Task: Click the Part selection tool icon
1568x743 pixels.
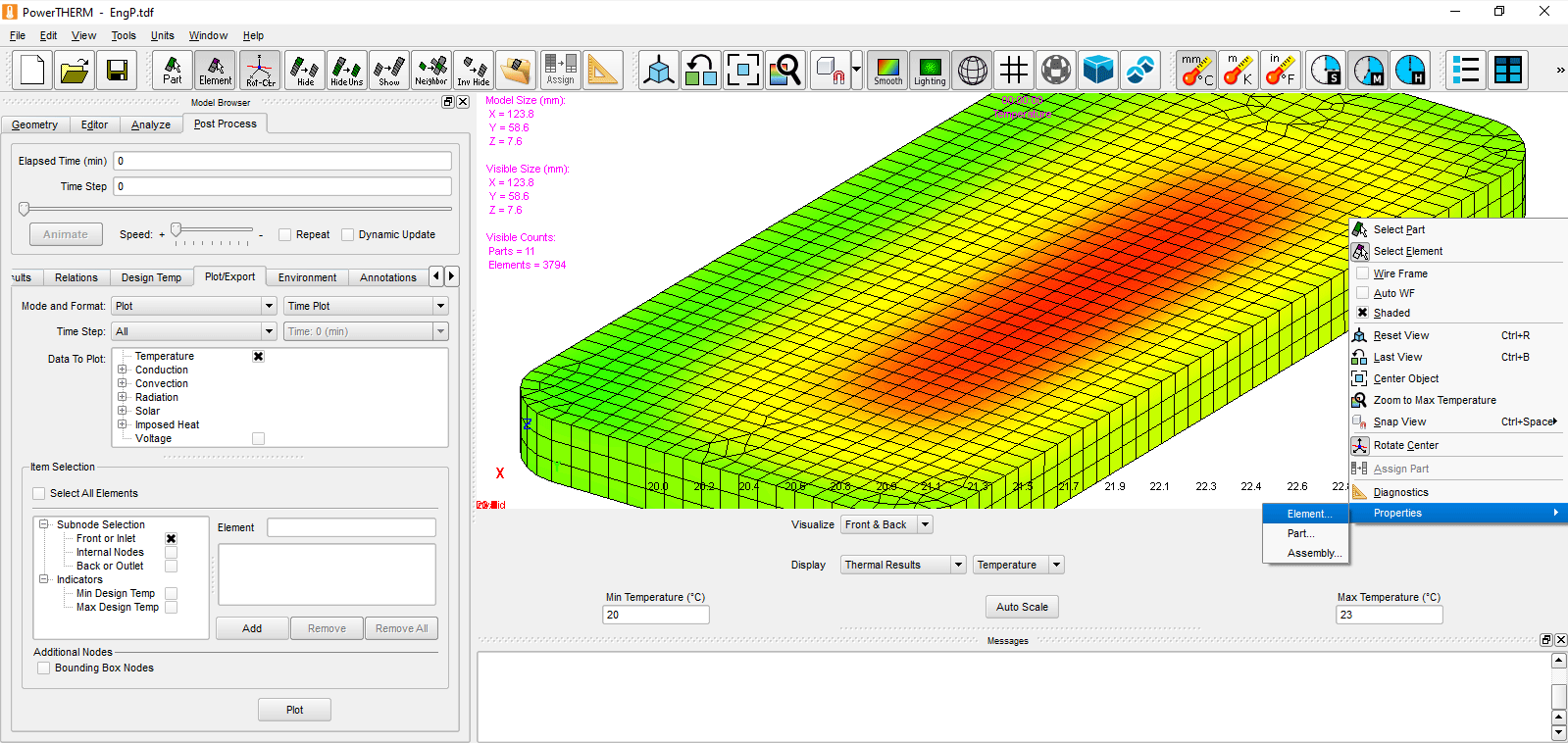Action: (x=173, y=71)
